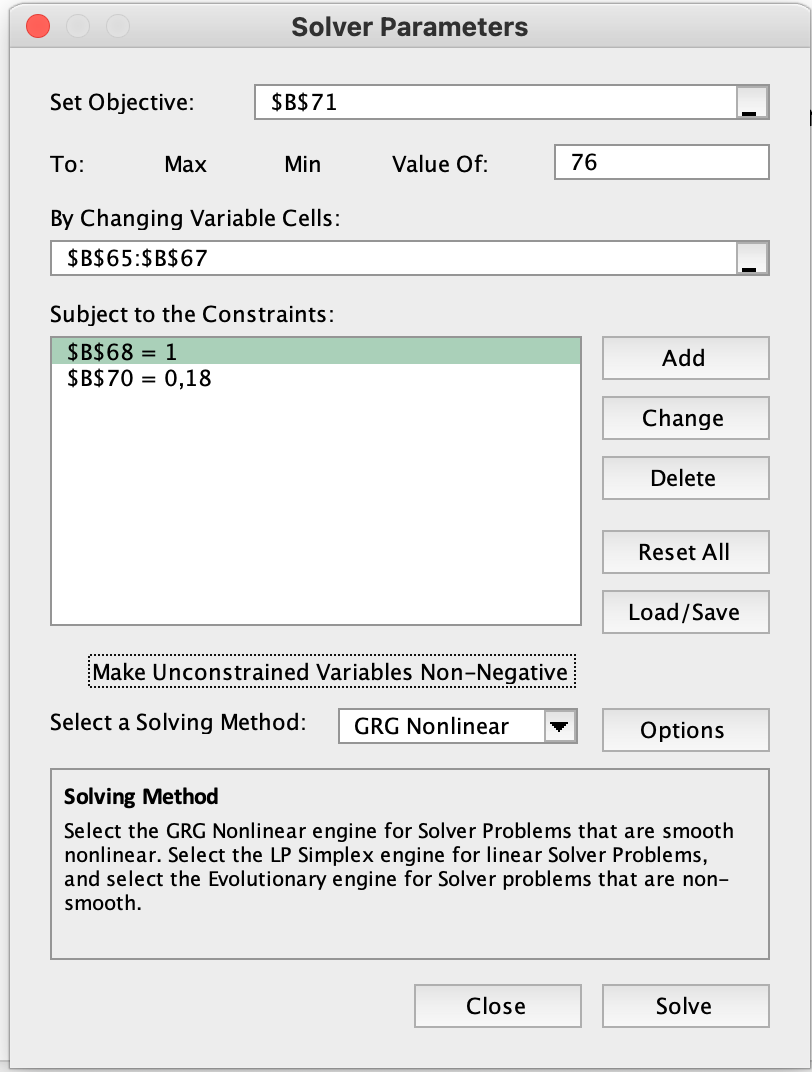Open solver Options
This screenshot has height=1072, width=812.
click(686, 730)
